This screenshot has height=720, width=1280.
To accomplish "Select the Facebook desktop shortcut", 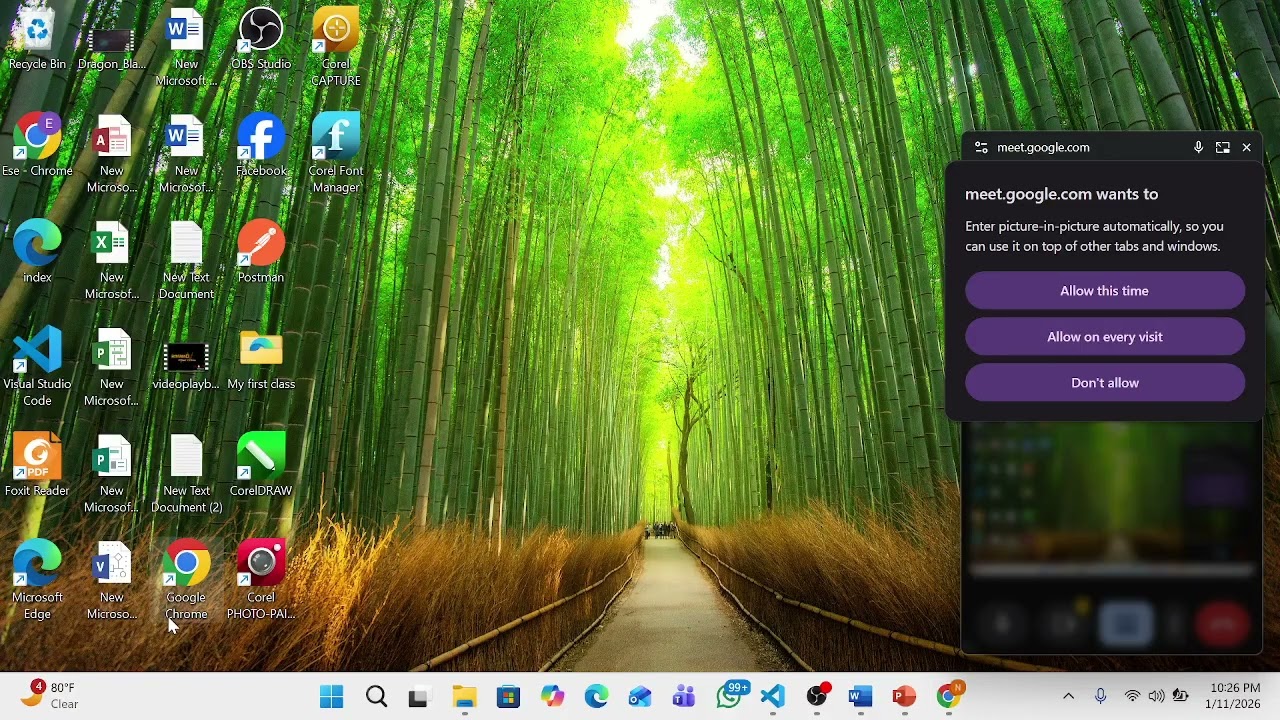I will (261, 146).
